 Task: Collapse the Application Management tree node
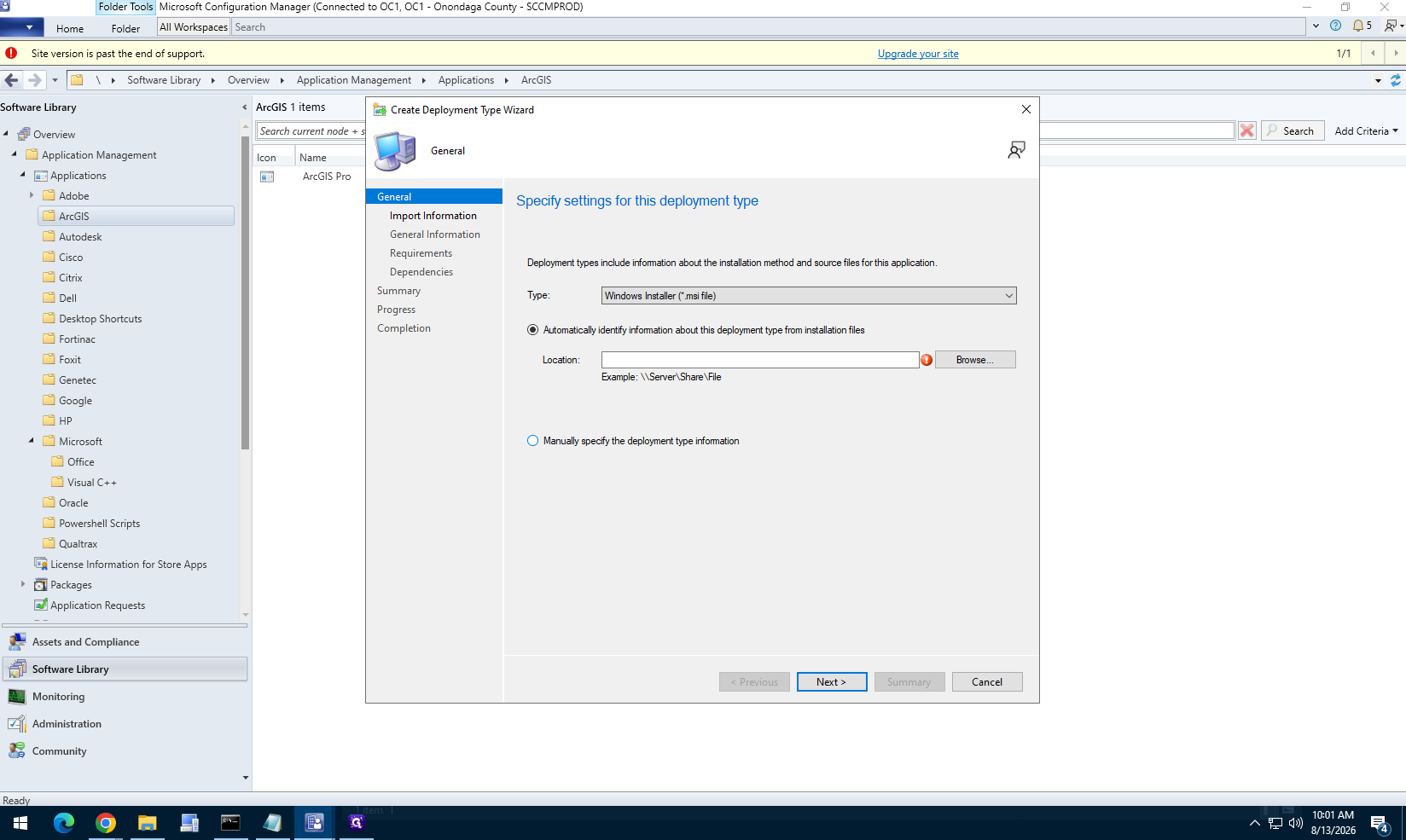tap(15, 154)
